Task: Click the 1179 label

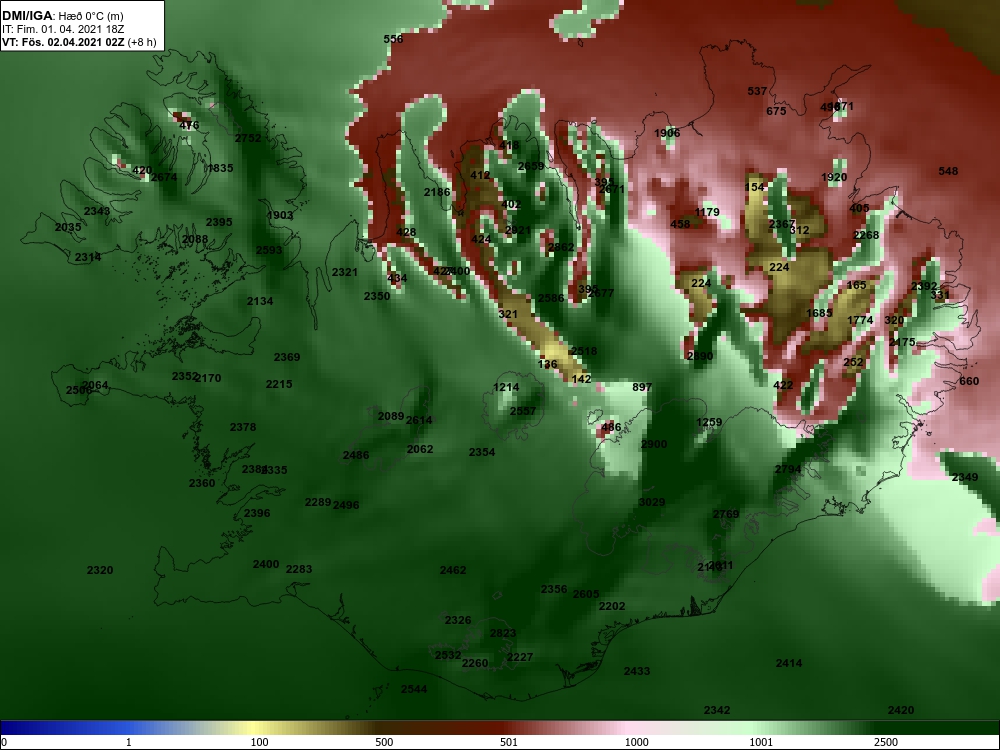Action: click(x=707, y=212)
